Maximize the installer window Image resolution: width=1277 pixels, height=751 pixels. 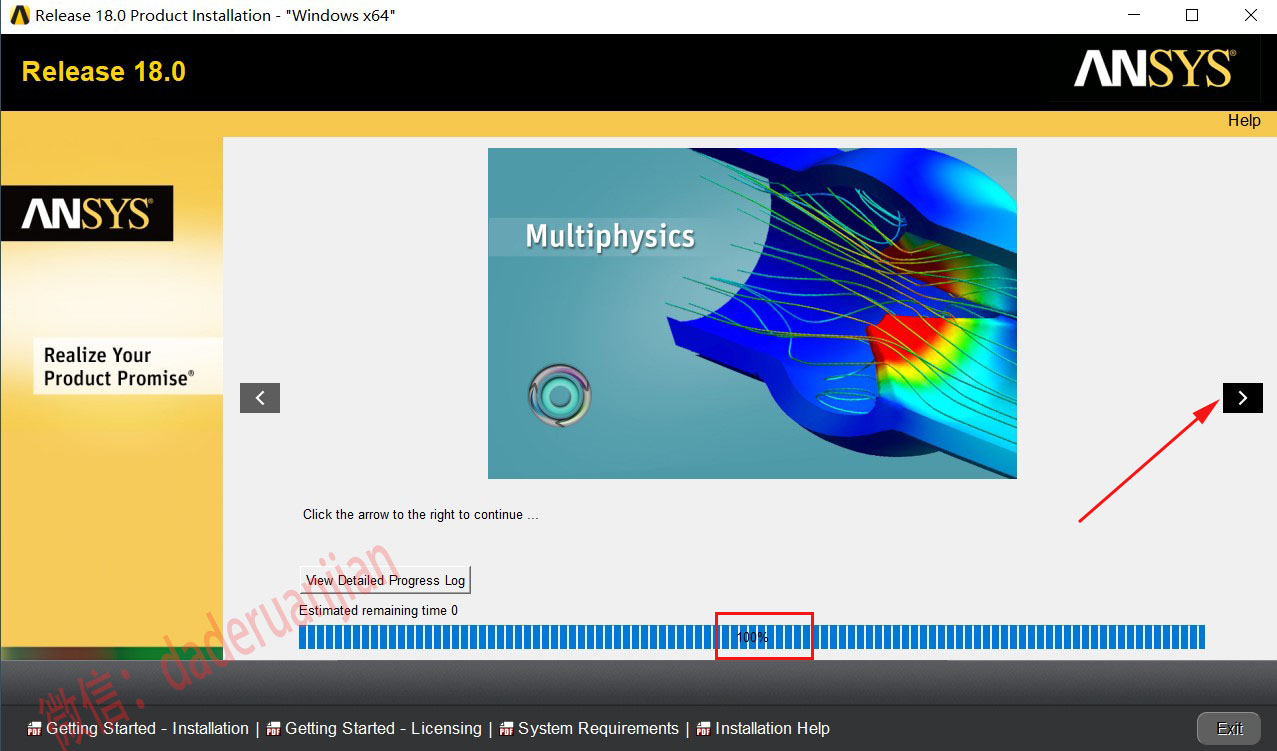coord(1192,16)
